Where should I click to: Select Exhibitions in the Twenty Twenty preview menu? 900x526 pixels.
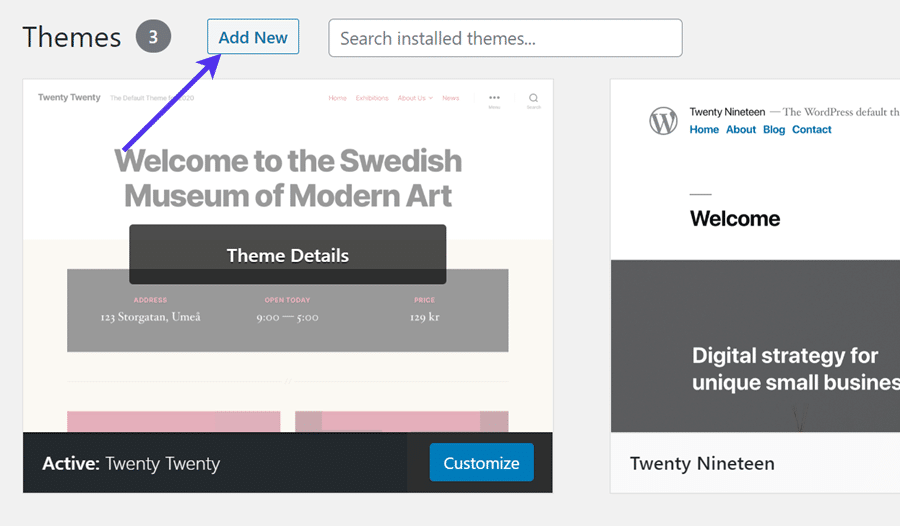(x=372, y=98)
